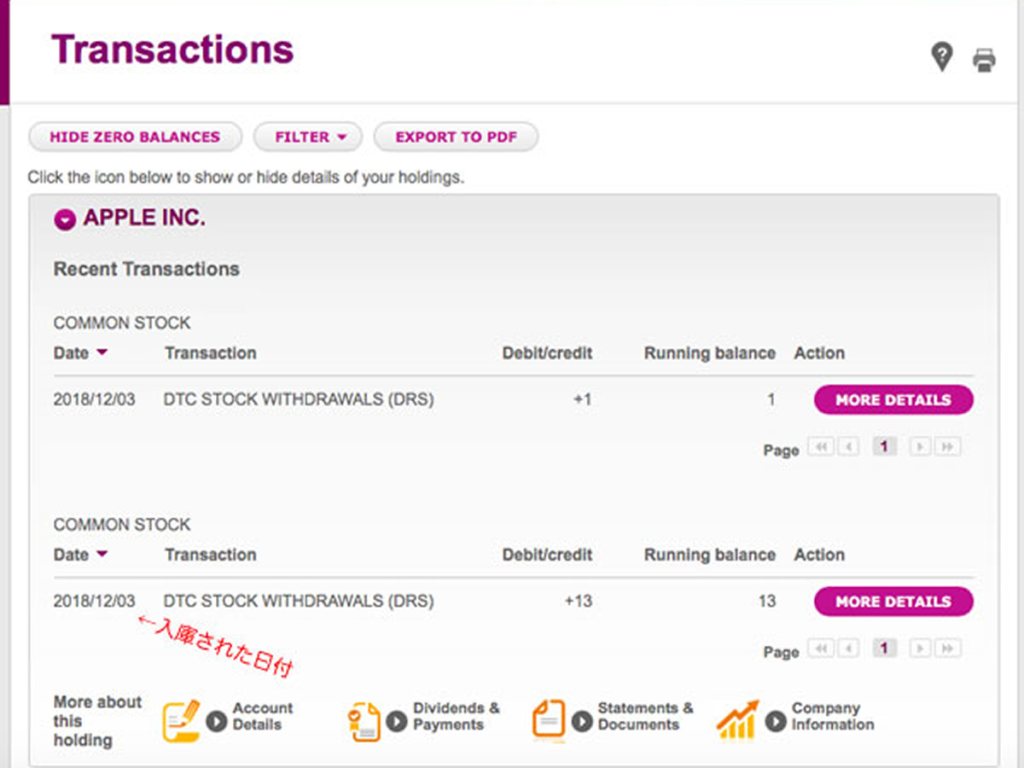Click DTC STOCK WITHDRAWALS row with +13
The width and height of the screenshot is (1024, 768).
[x=298, y=601]
